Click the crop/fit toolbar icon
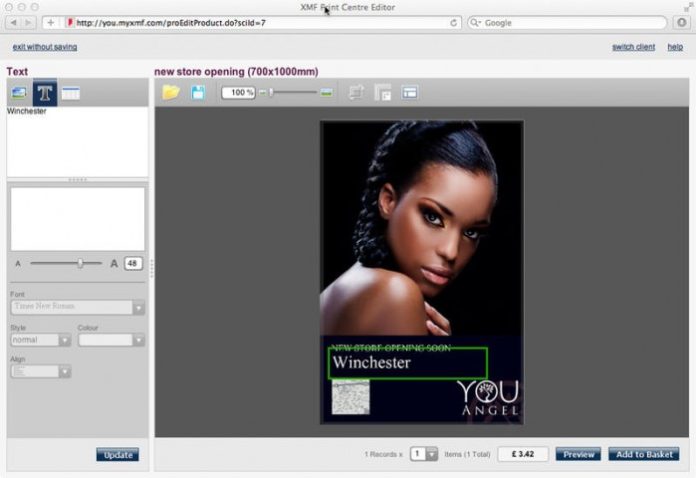 coord(356,92)
